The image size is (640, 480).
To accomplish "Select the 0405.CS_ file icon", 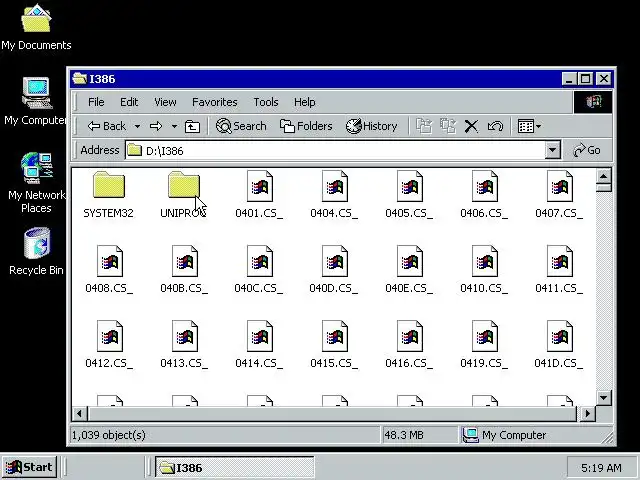I will (x=409, y=186).
